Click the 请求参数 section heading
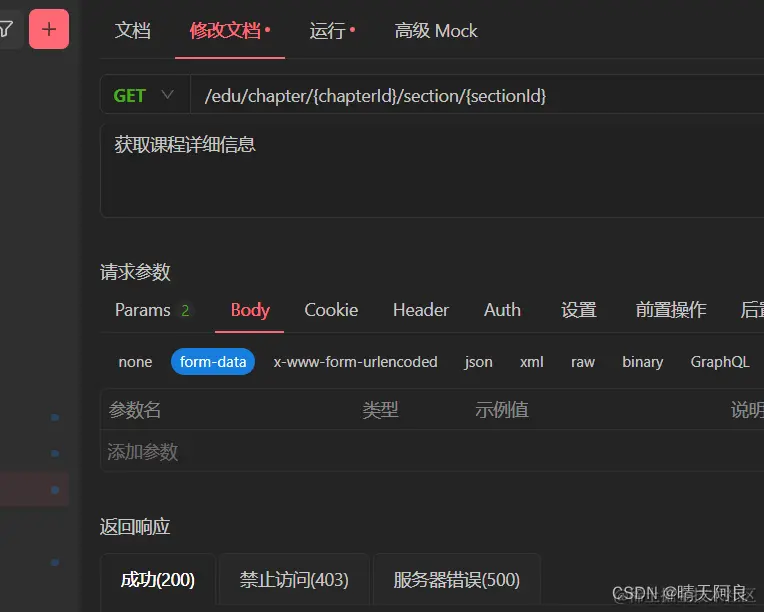Viewport: 764px width, 612px height. pos(135,272)
